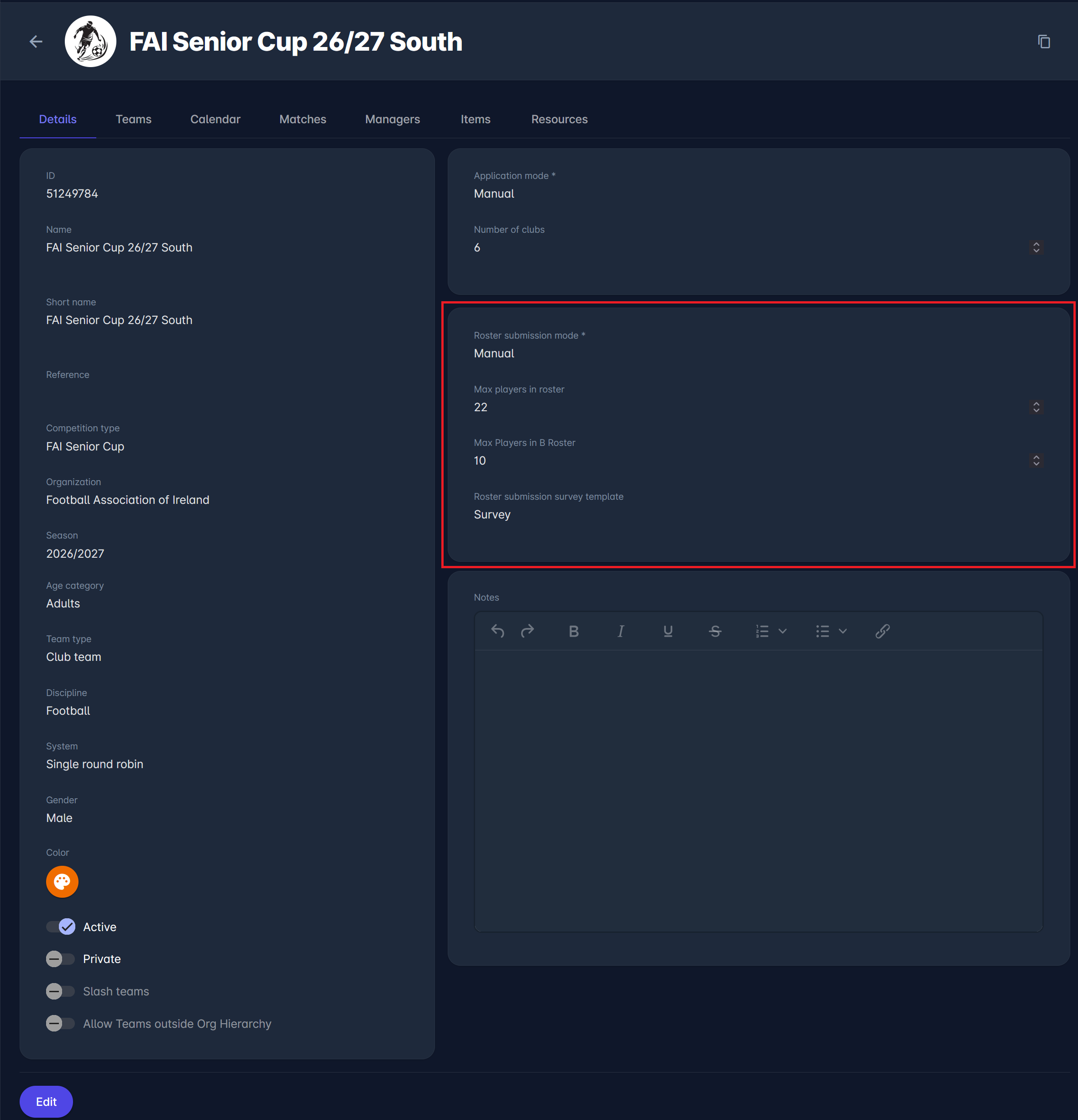This screenshot has width=1078, height=1120.
Task: Click the competition logo avatar
Action: 90,42
